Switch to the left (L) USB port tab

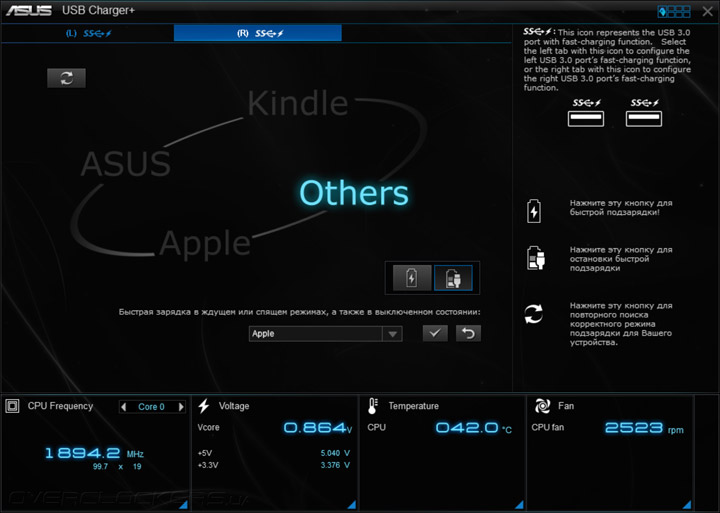pyautogui.click(x=88, y=33)
